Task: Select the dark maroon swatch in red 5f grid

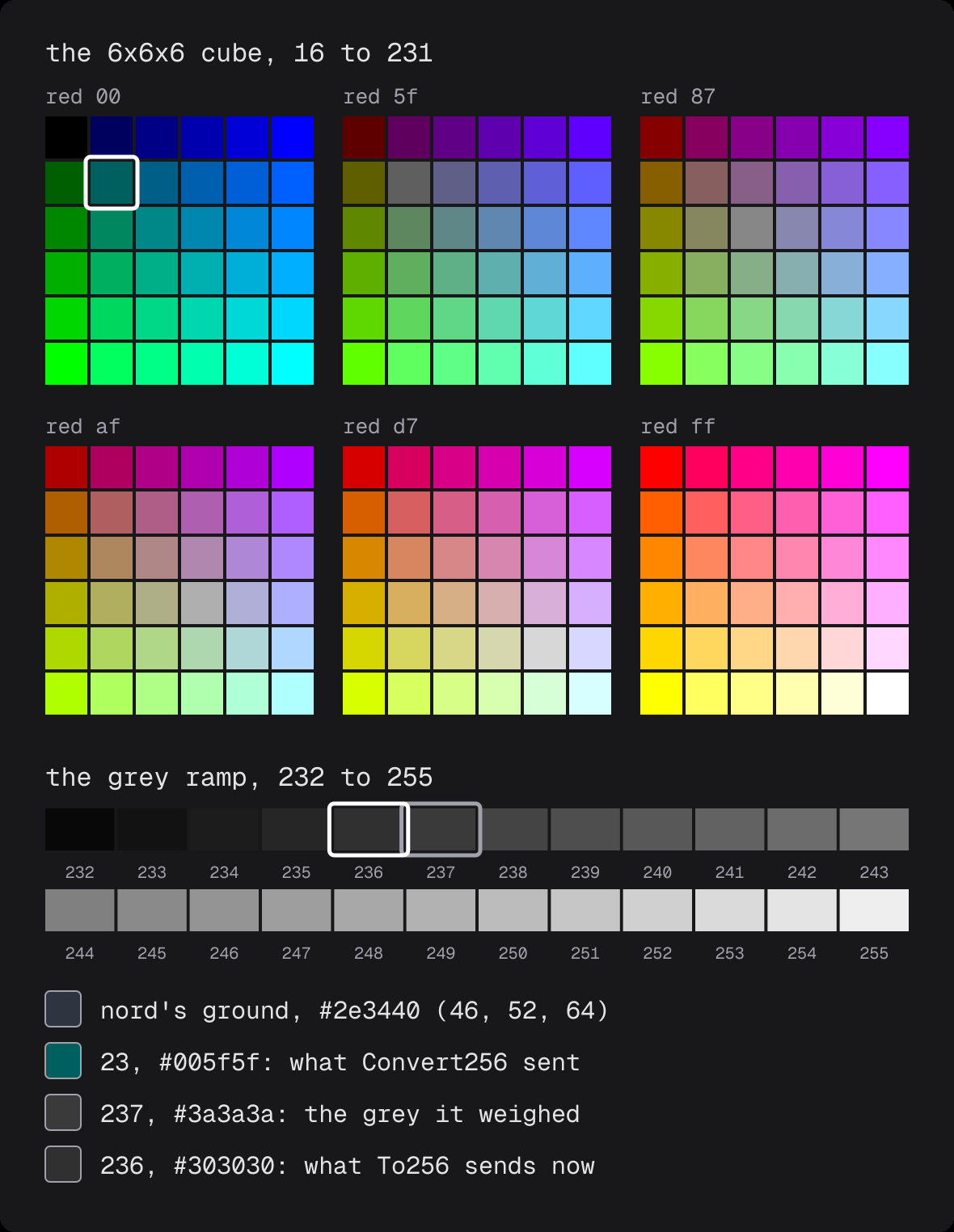Action: pos(364,137)
